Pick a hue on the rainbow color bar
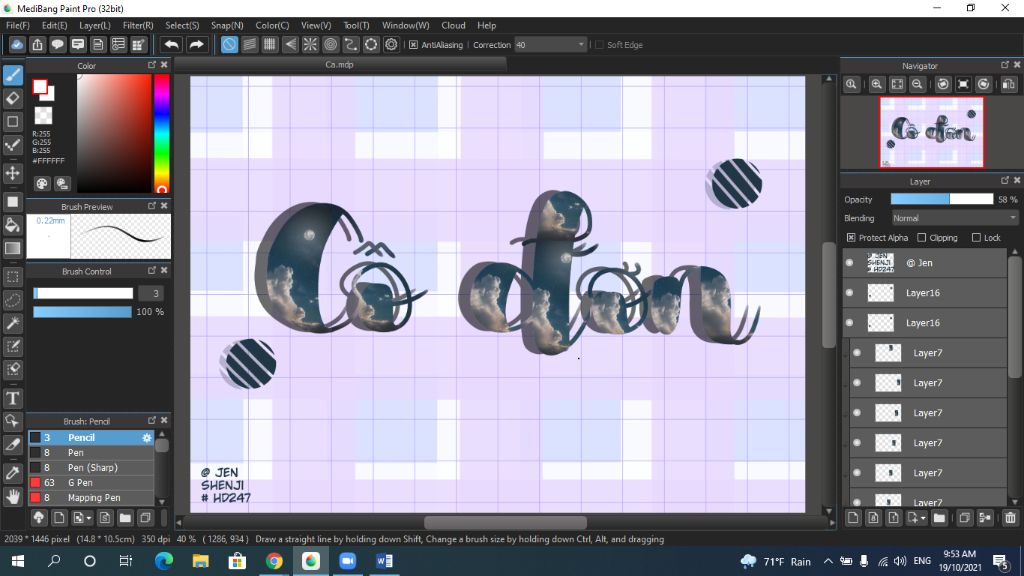The height and width of the screenshot is (576, 1024). pyautogui.click(x=161, y=134)
